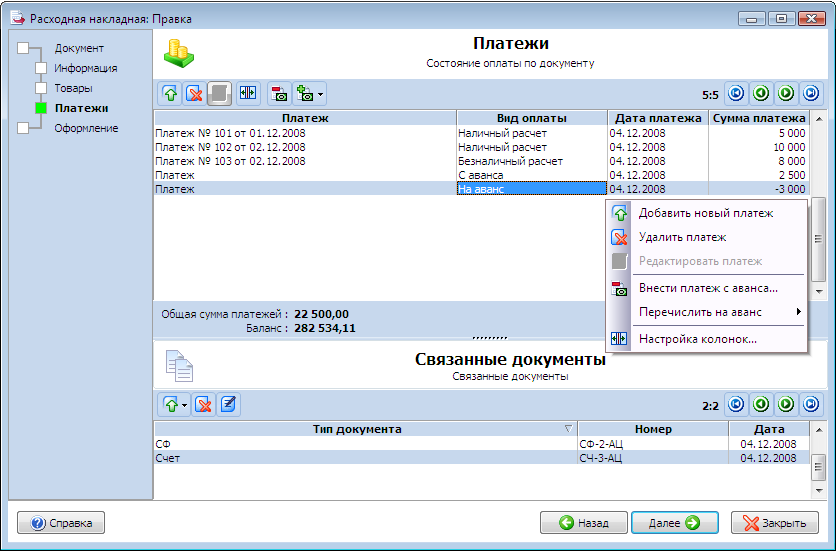Sort by Тип документа column header
This screenshot has height=552, width=837.
(x=357, y=429)
